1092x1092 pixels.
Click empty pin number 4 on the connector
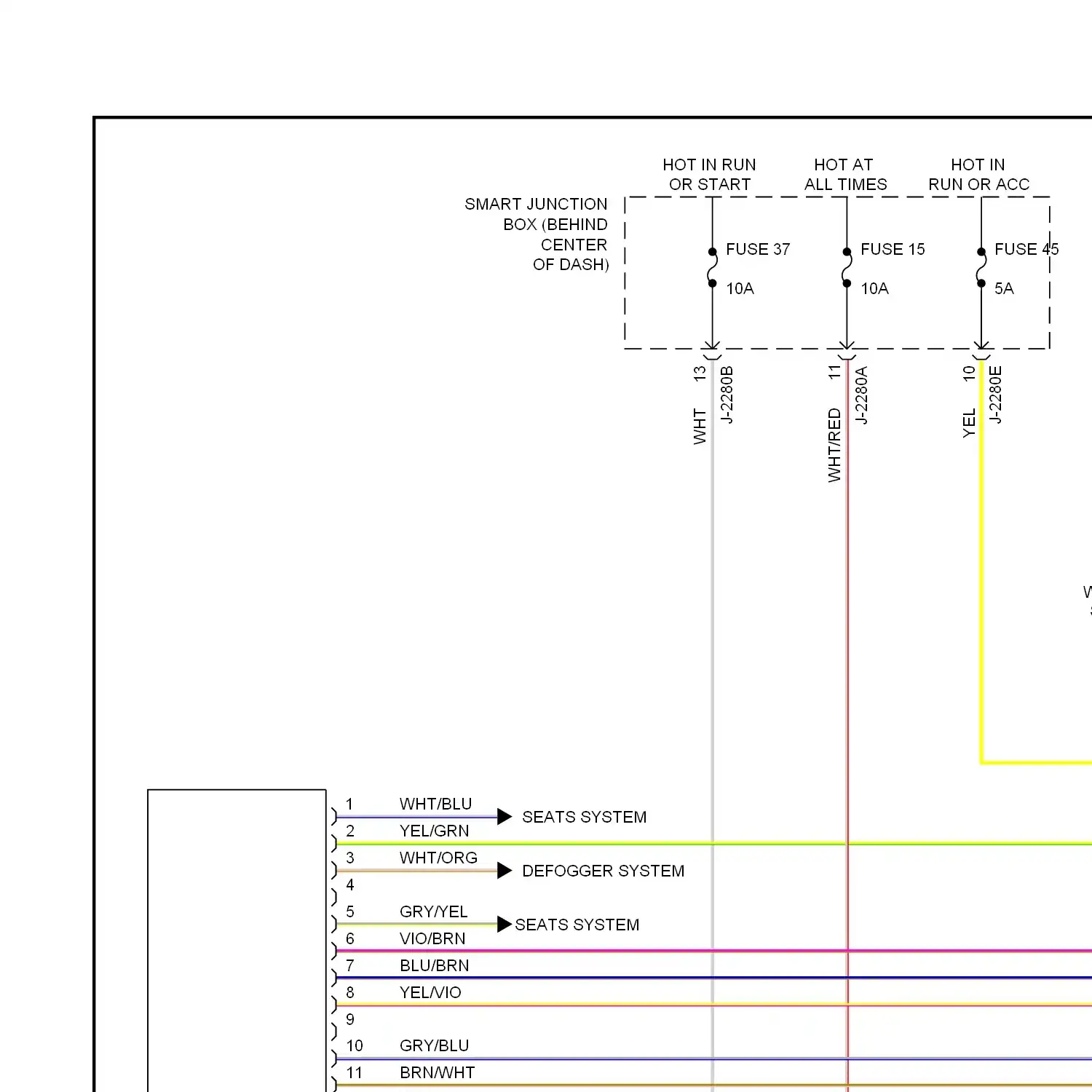coord(350,885)
